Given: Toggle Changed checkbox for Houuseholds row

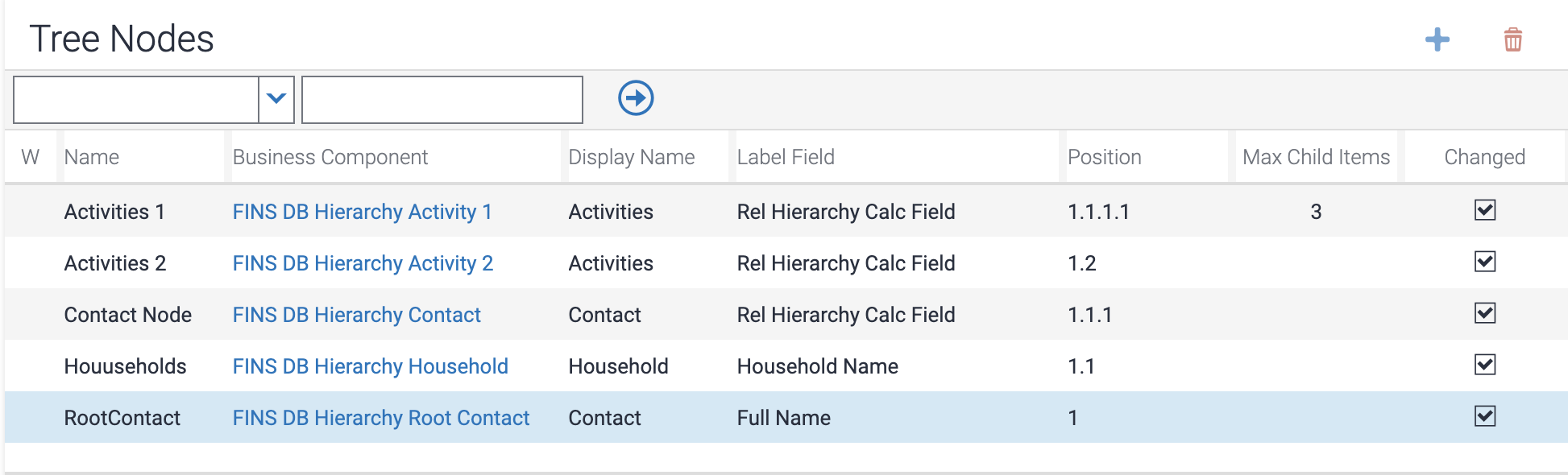Looking at the screenshot, I should [x=1484, y=366].
